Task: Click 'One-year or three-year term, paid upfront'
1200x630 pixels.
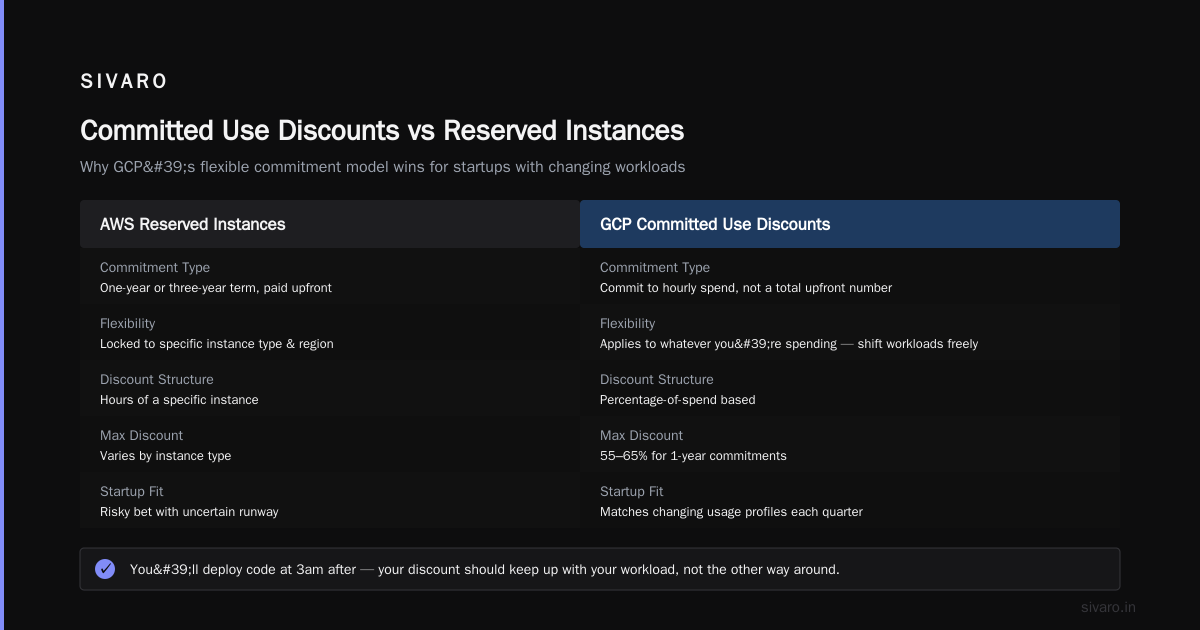Action: point(216,288)
